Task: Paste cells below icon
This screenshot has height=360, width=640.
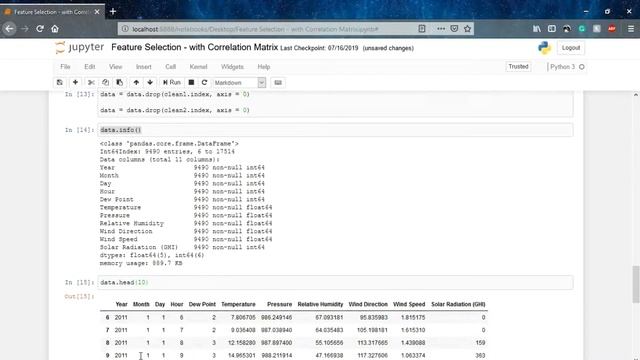Action: 120,82
